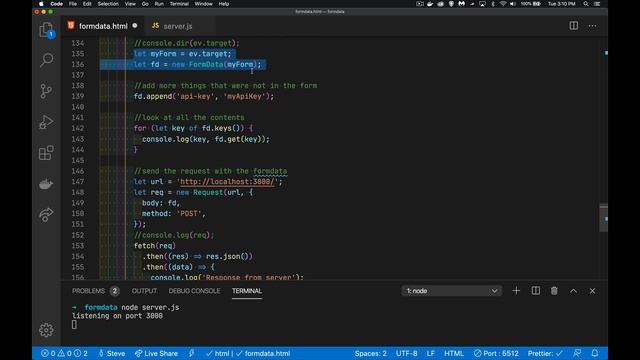Click the volume icon in menu bar
Viewport: 640px width, 360px height.
[513, 4]
